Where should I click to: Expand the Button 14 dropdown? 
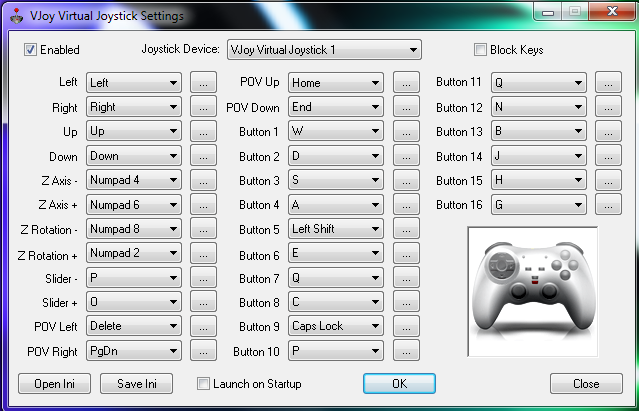539,156
